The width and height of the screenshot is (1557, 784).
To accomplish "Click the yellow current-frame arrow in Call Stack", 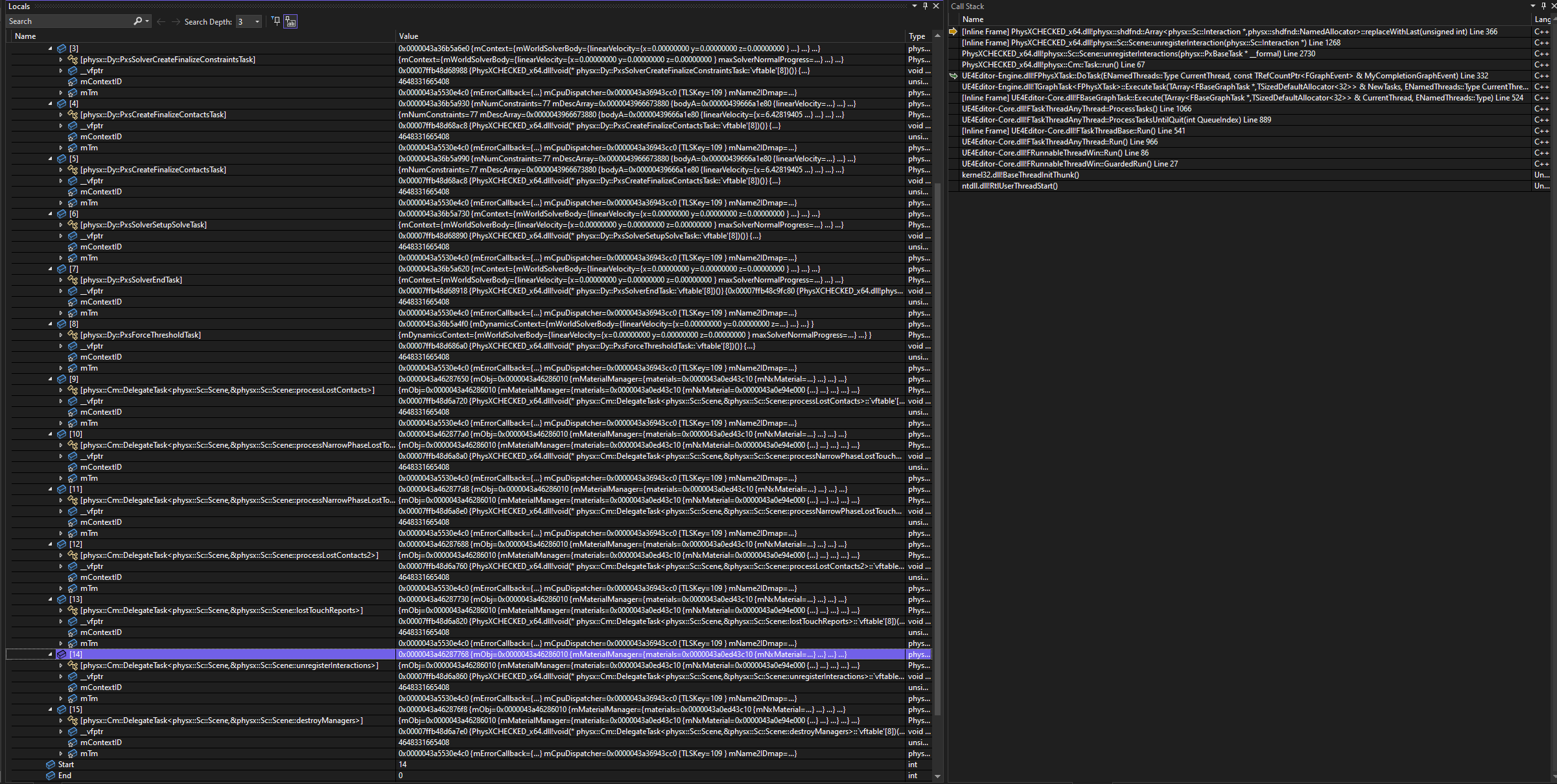I will tap(953, 31).
